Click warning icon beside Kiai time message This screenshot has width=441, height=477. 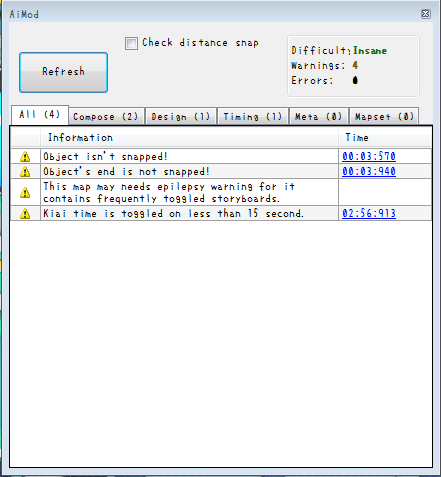(25, 213)
